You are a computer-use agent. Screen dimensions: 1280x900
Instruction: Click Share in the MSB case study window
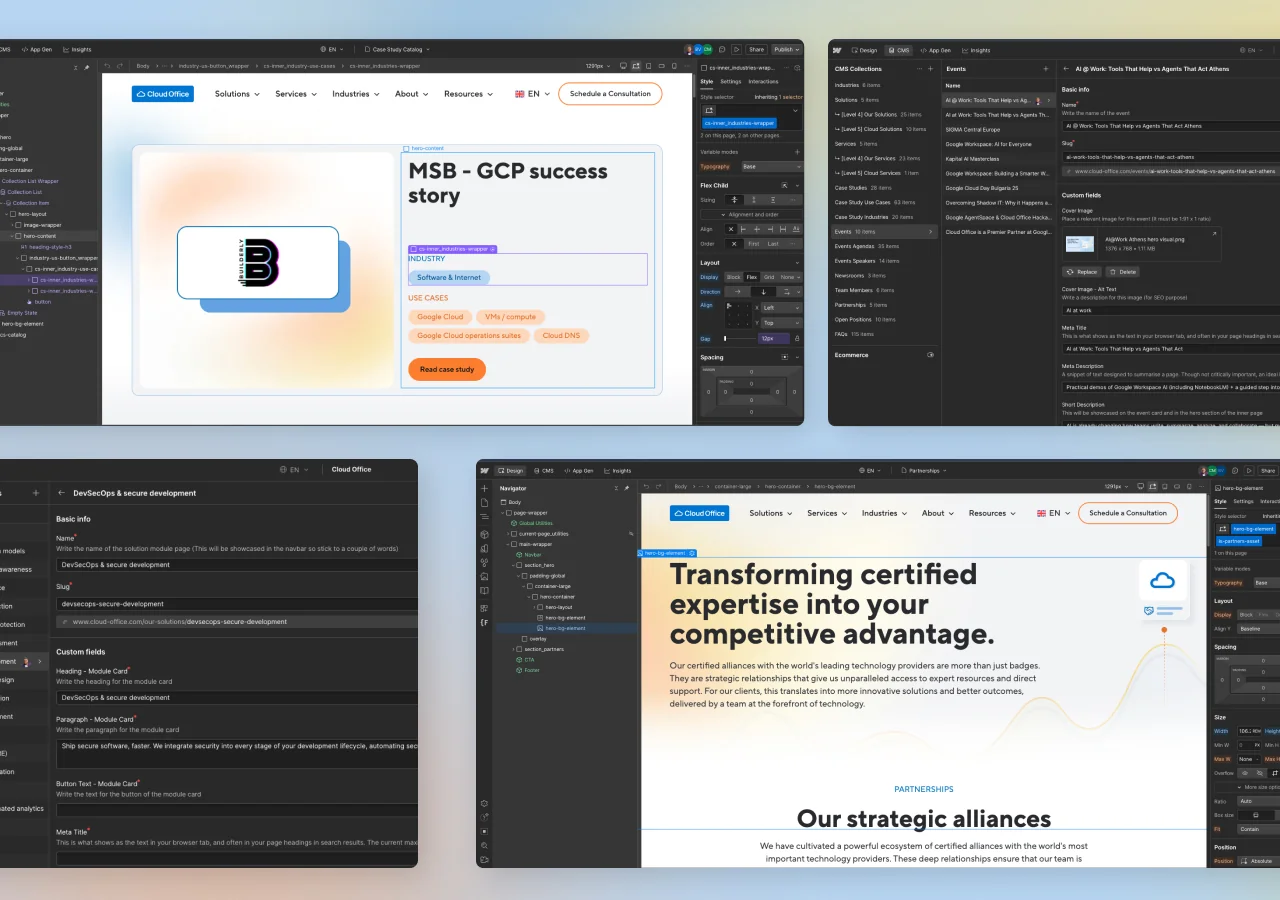pyautogui.click(x=756, y=49)
